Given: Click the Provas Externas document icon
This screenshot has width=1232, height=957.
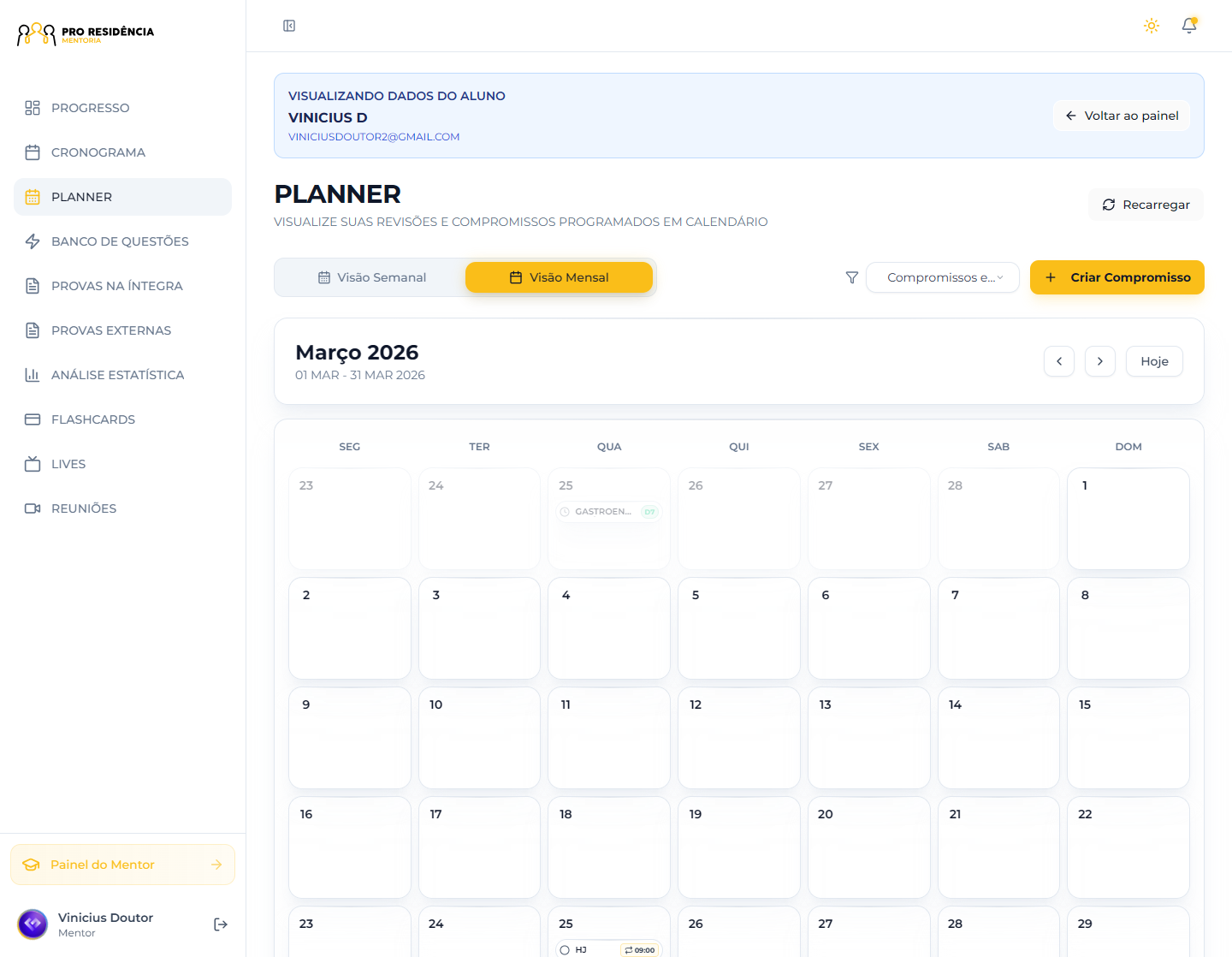Looking at the screenshot, I should click(33, 330).
